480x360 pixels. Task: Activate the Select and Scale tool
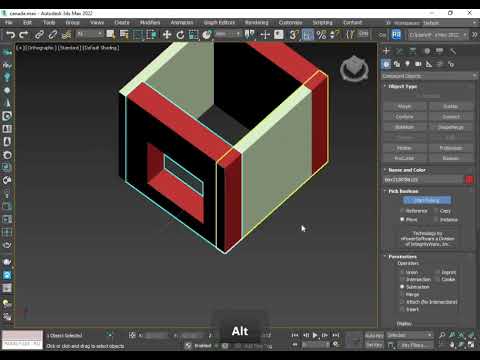point(193,35)
